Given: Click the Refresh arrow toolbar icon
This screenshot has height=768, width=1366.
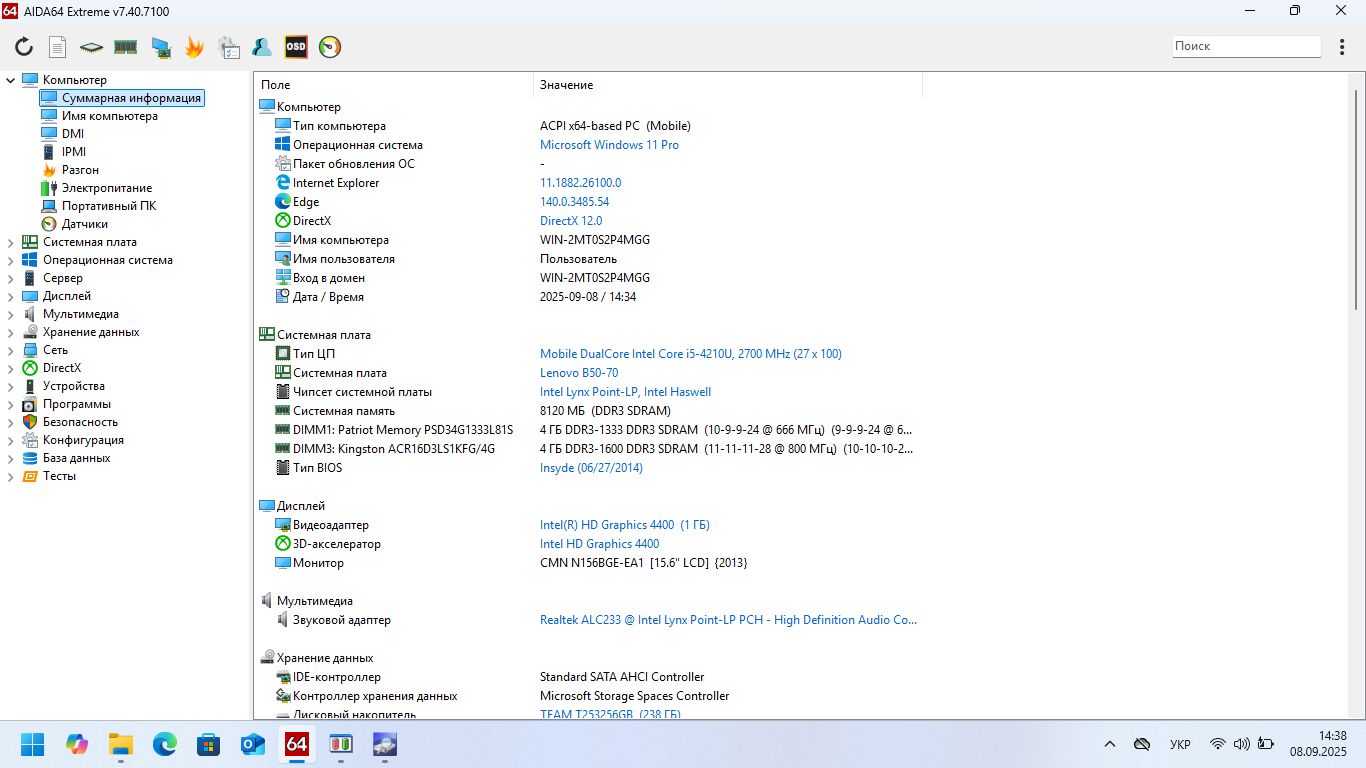Looking at the screenshot, I should [x=24, y=46].
